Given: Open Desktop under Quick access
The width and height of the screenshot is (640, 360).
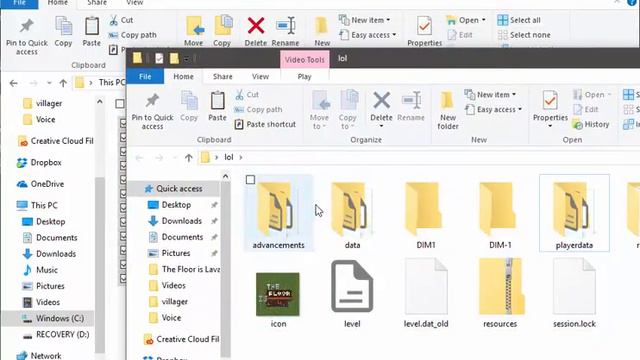Looking at the screenshot, I should 176,205.
